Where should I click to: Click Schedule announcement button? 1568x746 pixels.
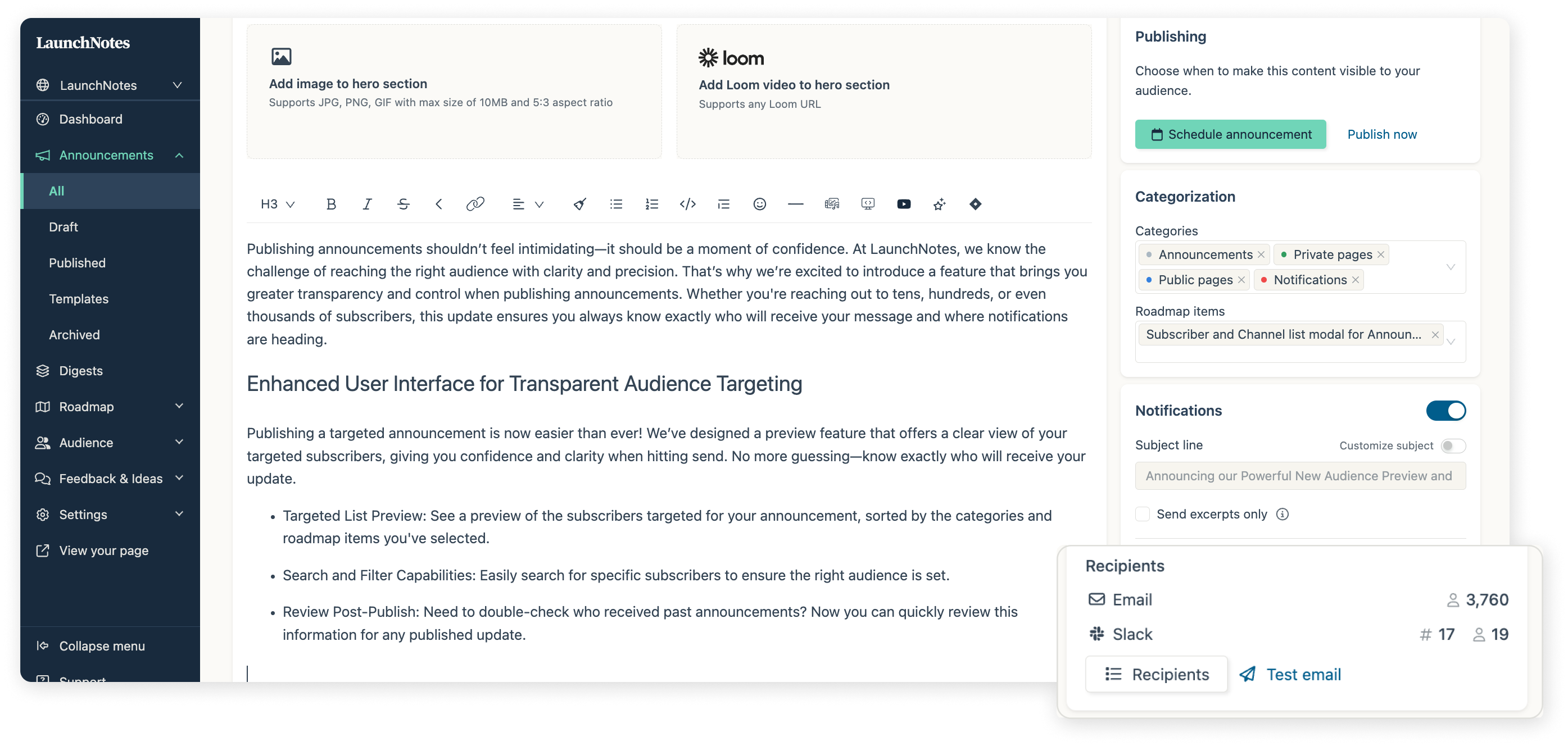click(x=1230, y=134)
